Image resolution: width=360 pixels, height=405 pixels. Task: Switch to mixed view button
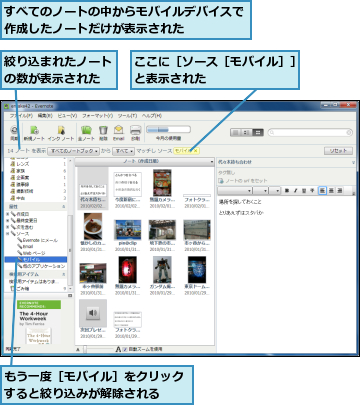[247, 133]
